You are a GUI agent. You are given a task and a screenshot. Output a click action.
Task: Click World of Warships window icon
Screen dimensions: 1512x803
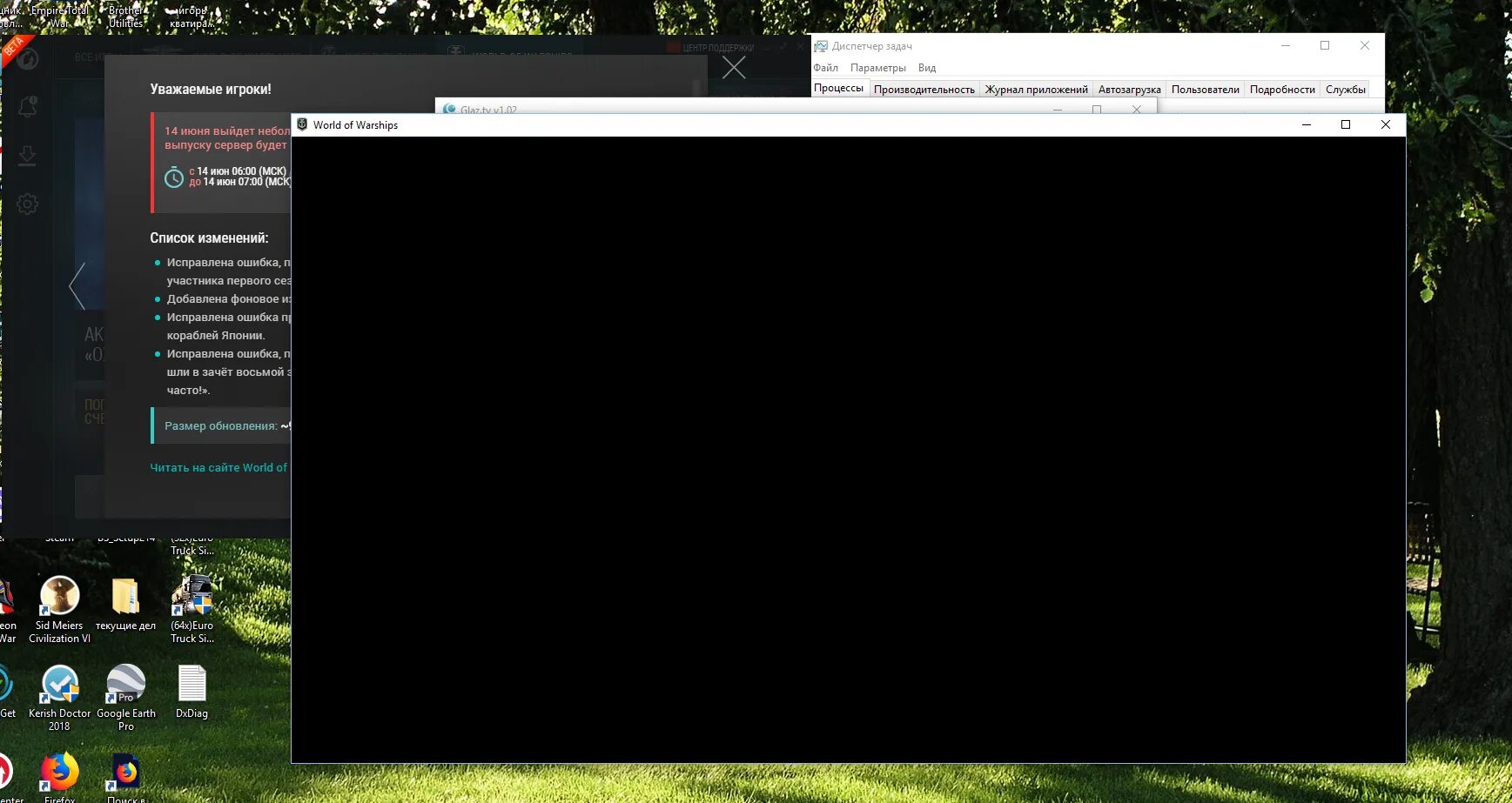(302, 124)
